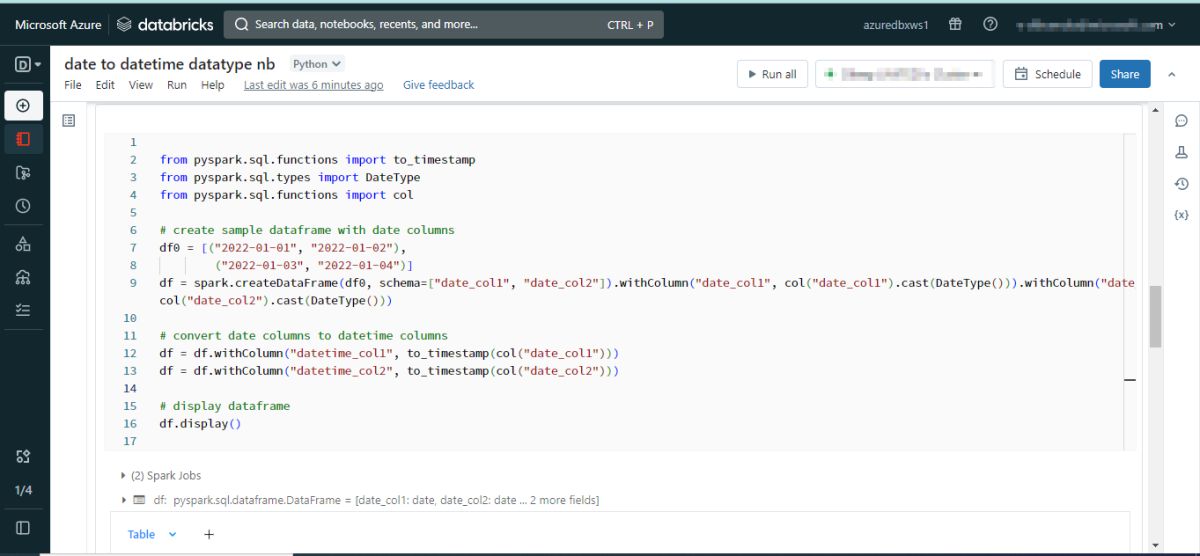Screen dimensions: 1200x556
Task: Click the datetime_col2 withColumn code line
Action: point(389,371)
